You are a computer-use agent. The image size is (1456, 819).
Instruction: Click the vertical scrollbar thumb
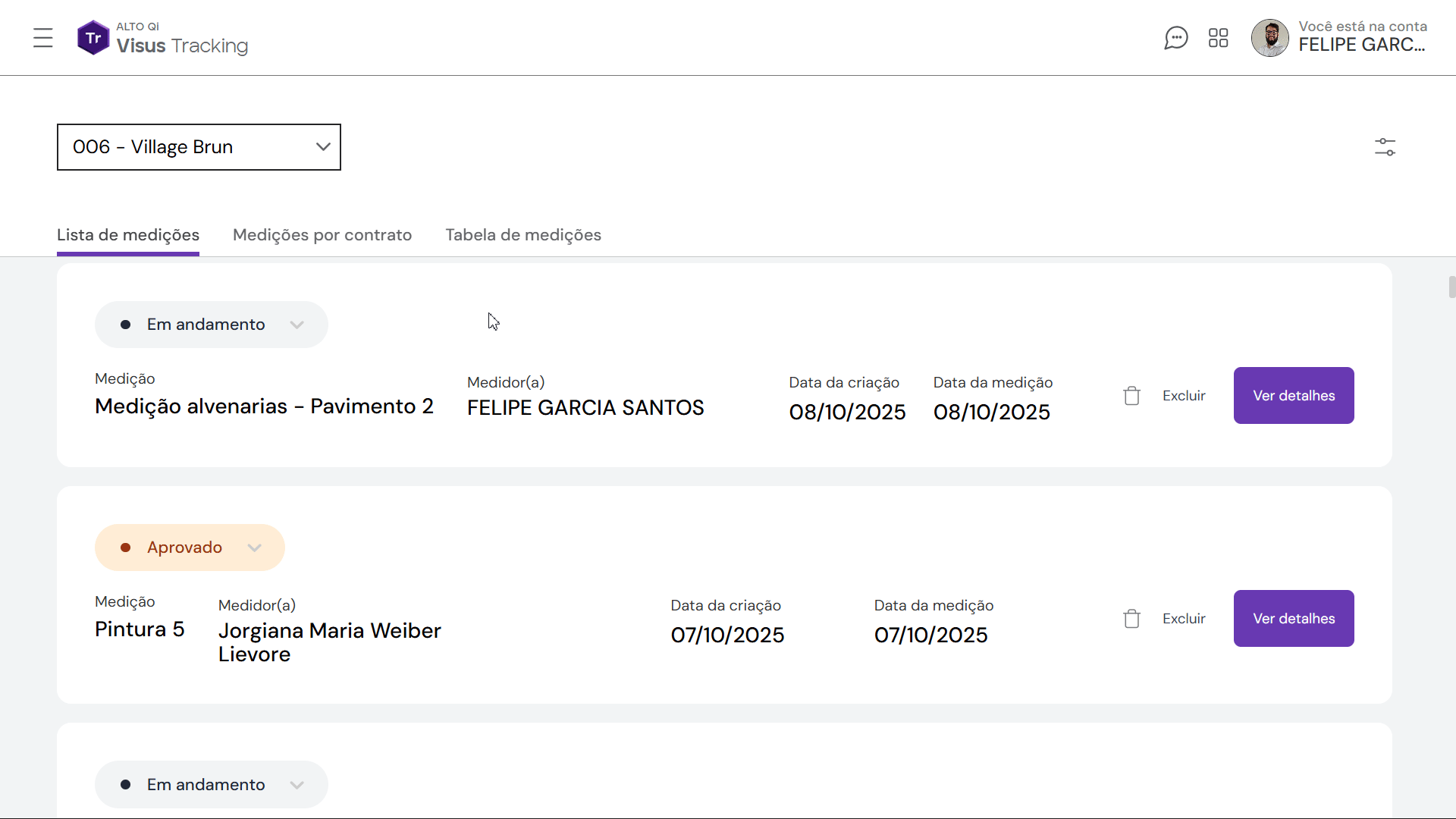click(x=1451, y=287)
